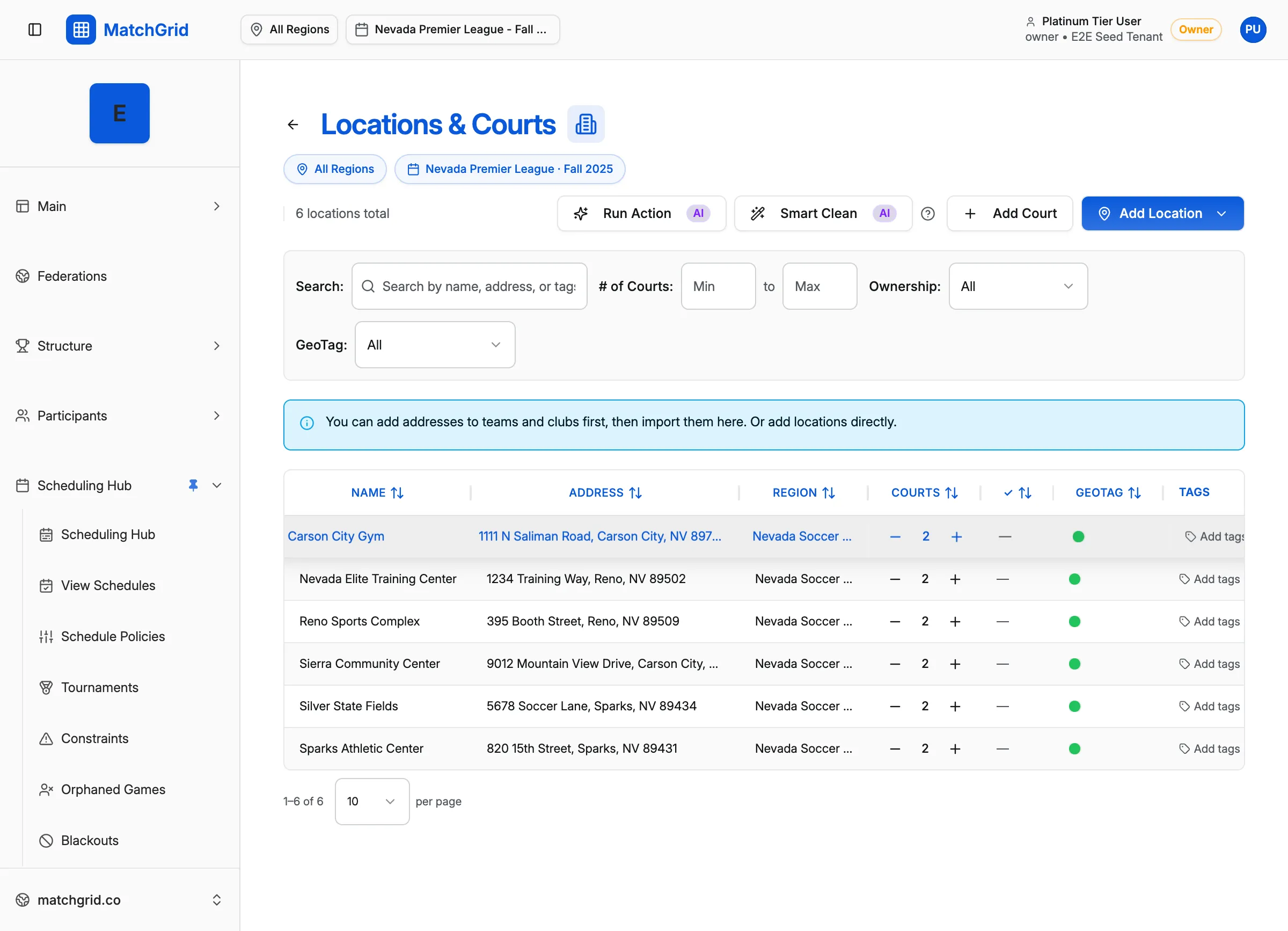Open the help tooltip next to Smart Clean
The height and width of the screenshot is (931, 1288).
tap(928, 214)
